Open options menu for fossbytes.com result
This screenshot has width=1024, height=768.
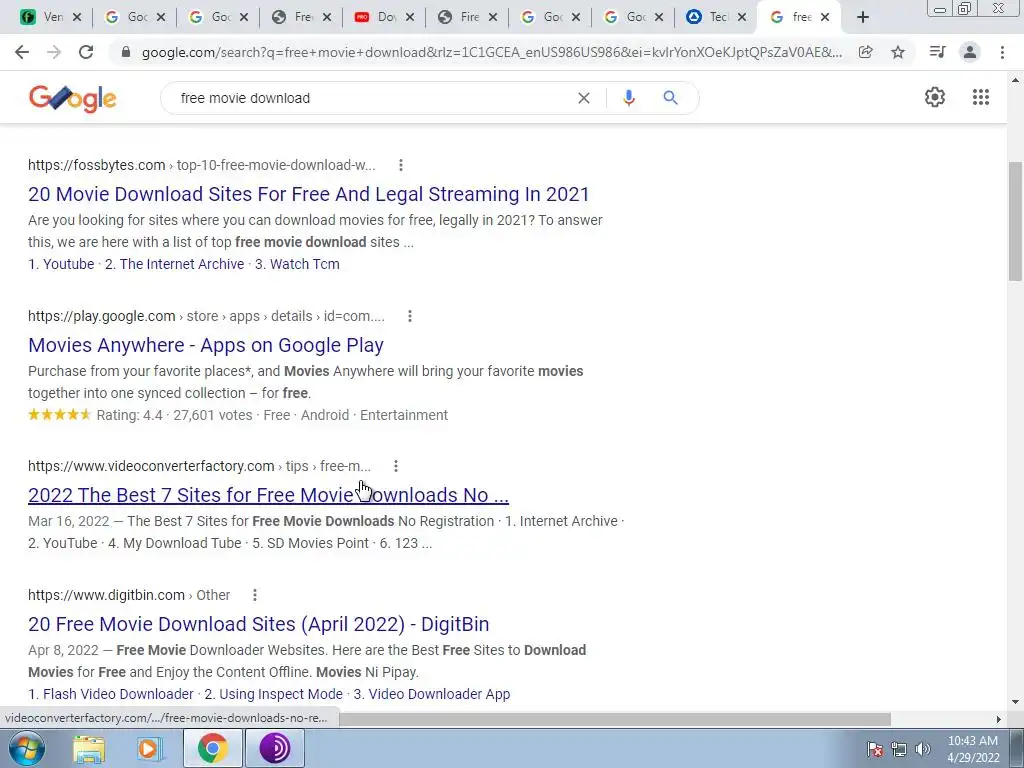coord(401,165)
